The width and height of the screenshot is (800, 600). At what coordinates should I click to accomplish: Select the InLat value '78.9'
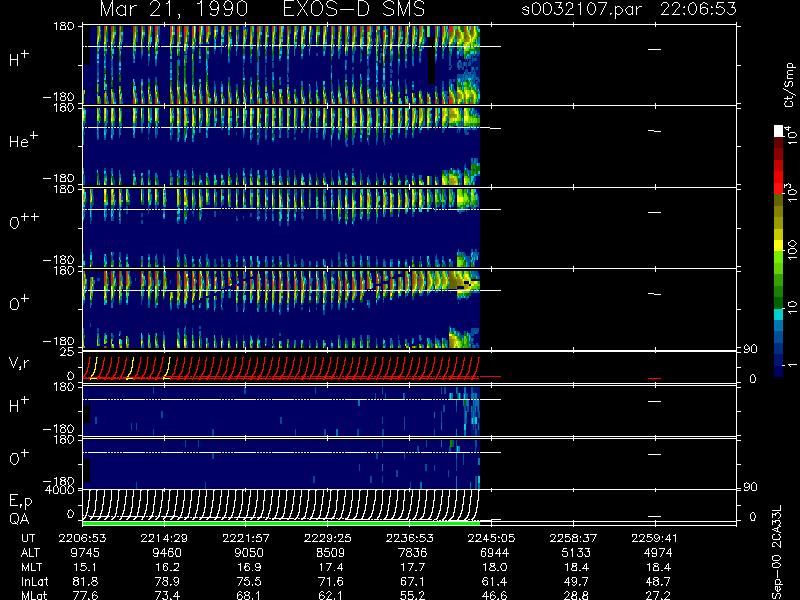[167, 582]
